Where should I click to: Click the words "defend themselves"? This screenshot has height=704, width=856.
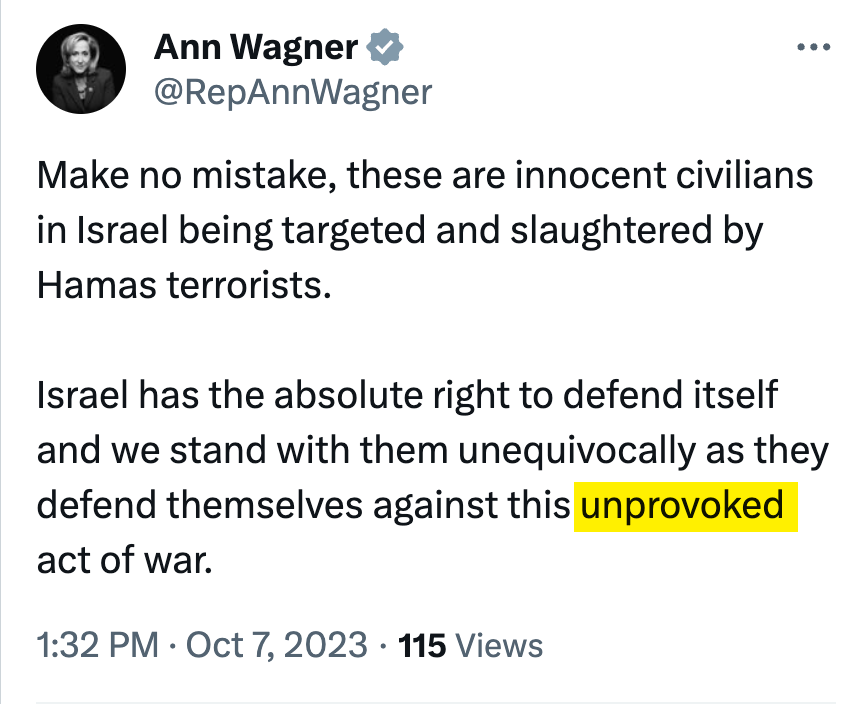pyautogui.click(x=199, y=505)
